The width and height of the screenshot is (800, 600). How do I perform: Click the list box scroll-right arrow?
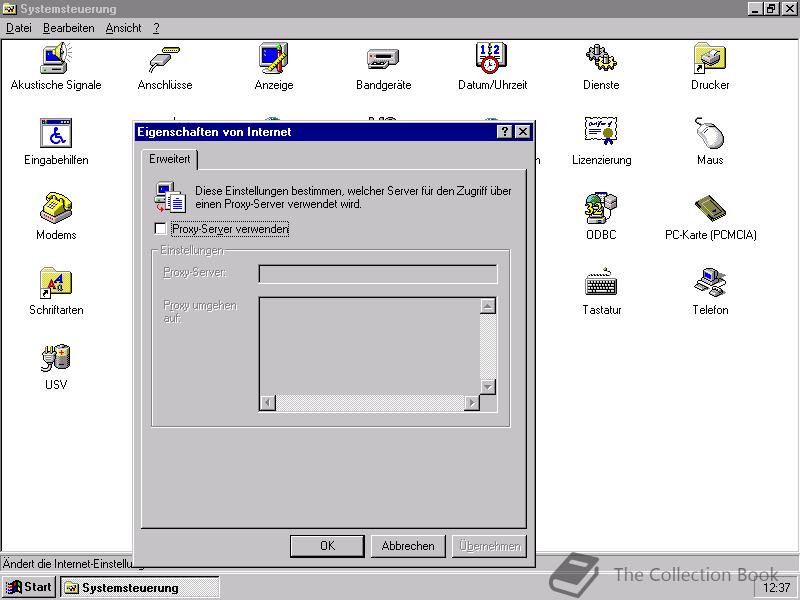point(472,403)
